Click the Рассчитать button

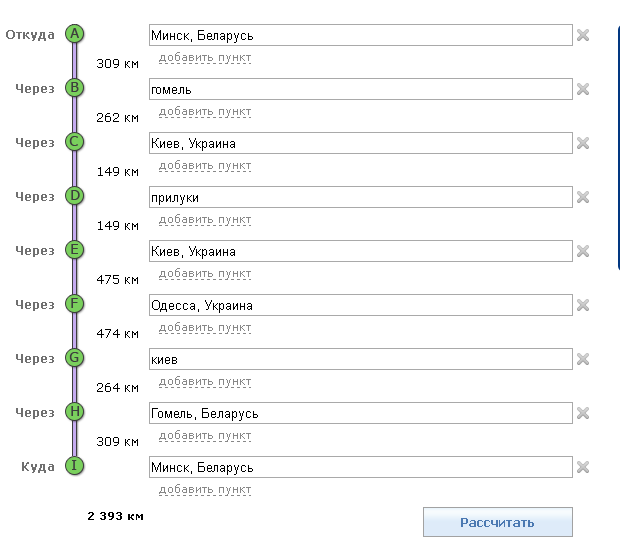tap(498, 522)
